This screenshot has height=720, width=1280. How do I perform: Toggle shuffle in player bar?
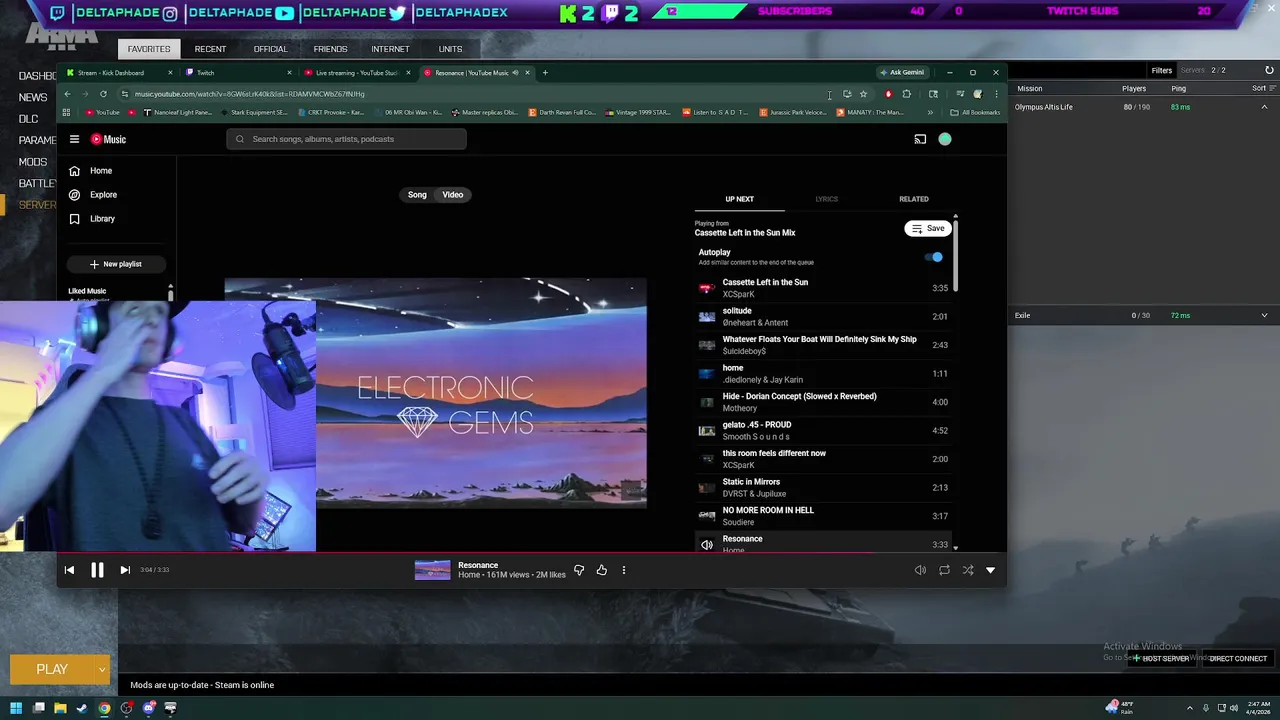point(967,570)
